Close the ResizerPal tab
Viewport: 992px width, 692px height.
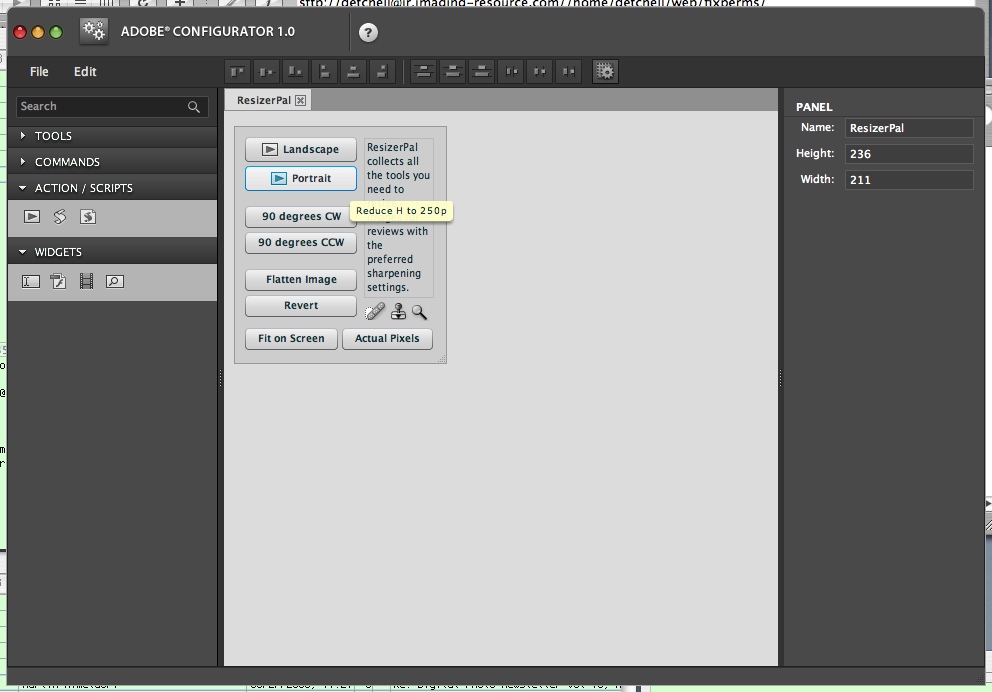click(x=300, y=100)
